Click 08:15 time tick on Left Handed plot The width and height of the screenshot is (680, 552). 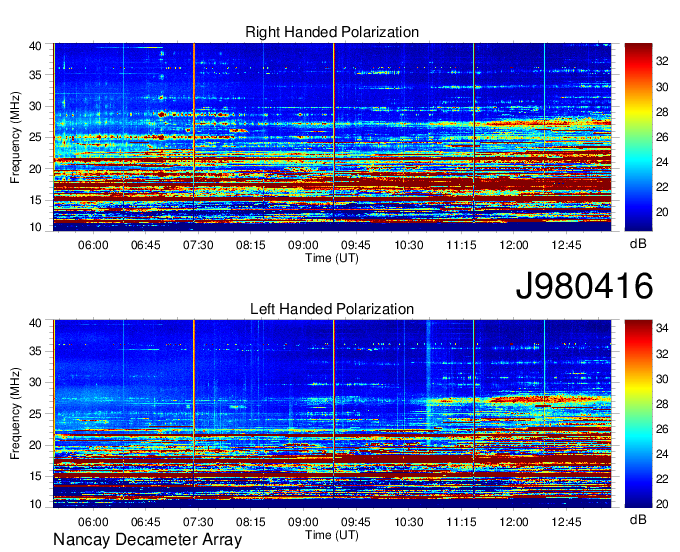(x=251, y=522)
